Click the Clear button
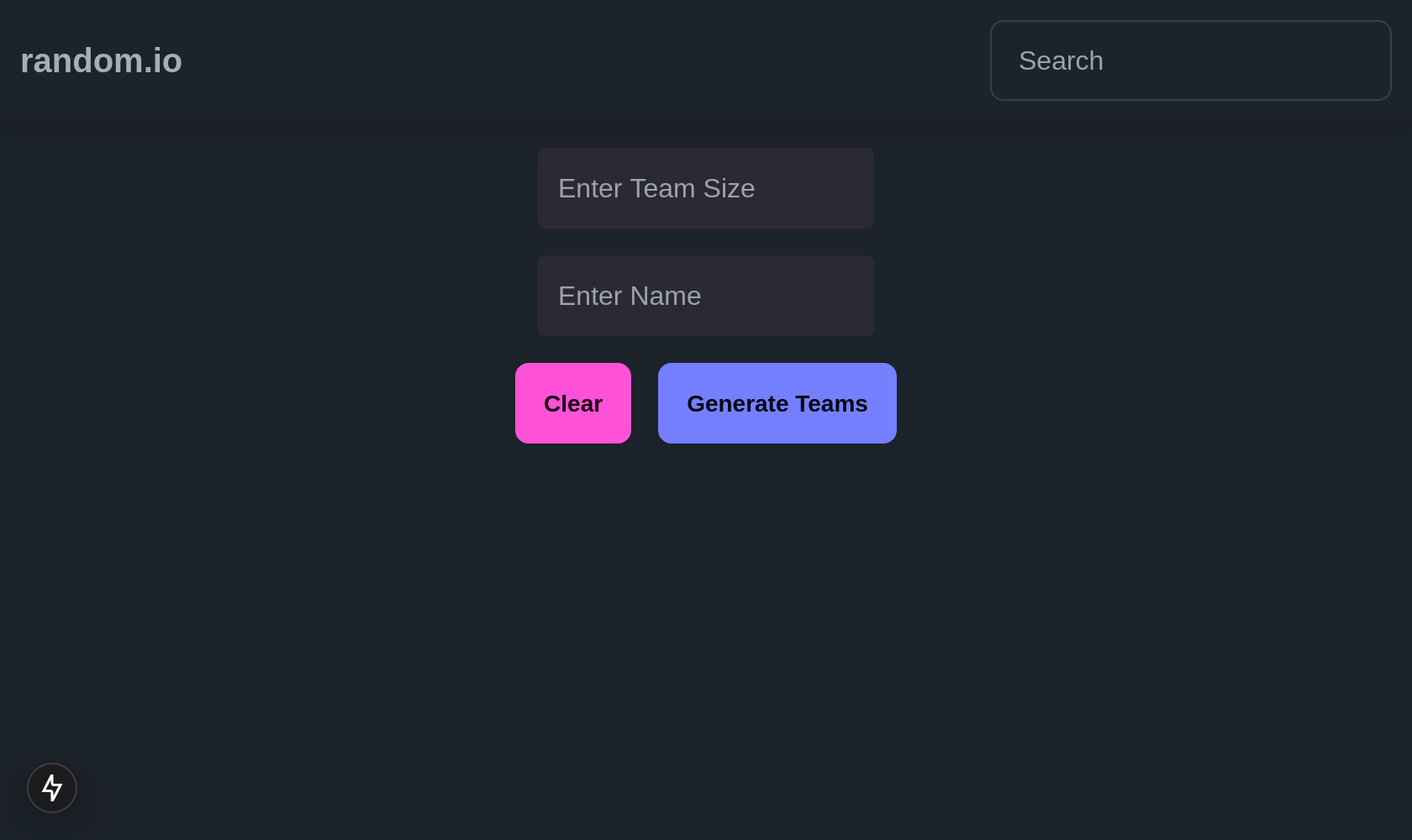 (x=573, y=403)
